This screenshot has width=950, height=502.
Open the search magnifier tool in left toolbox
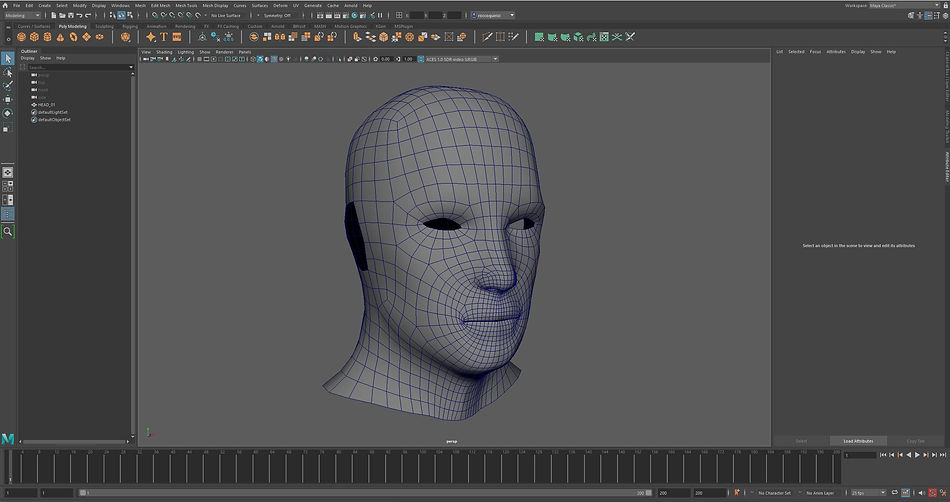click(x=7, y=231)
